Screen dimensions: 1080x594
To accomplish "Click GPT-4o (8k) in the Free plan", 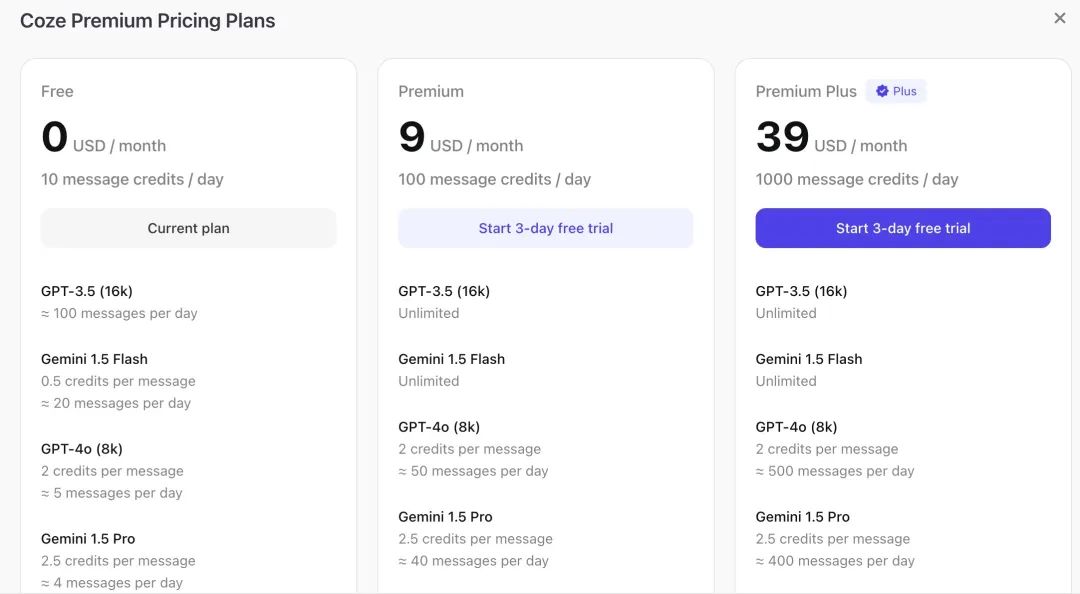I will (x=82, y=449).
